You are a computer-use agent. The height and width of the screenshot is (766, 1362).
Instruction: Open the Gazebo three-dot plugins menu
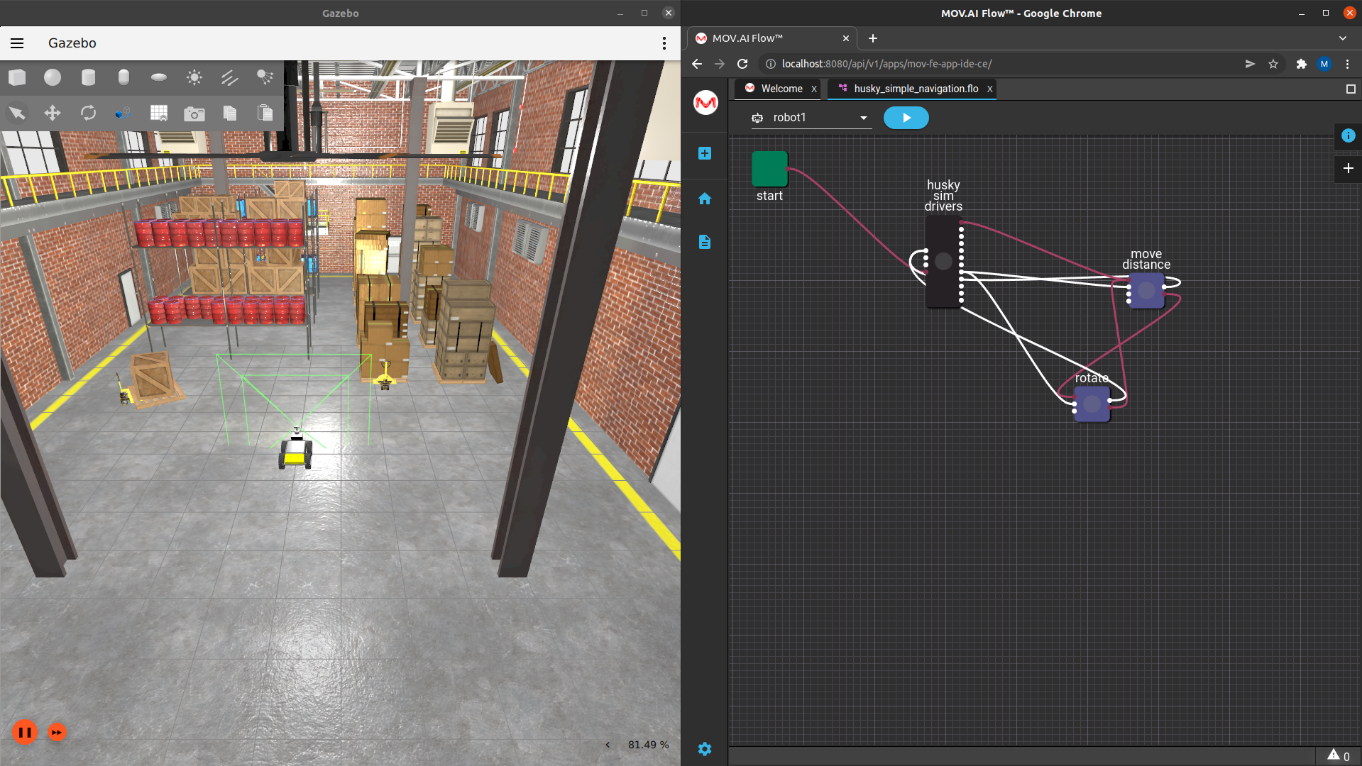coord(664,43)
